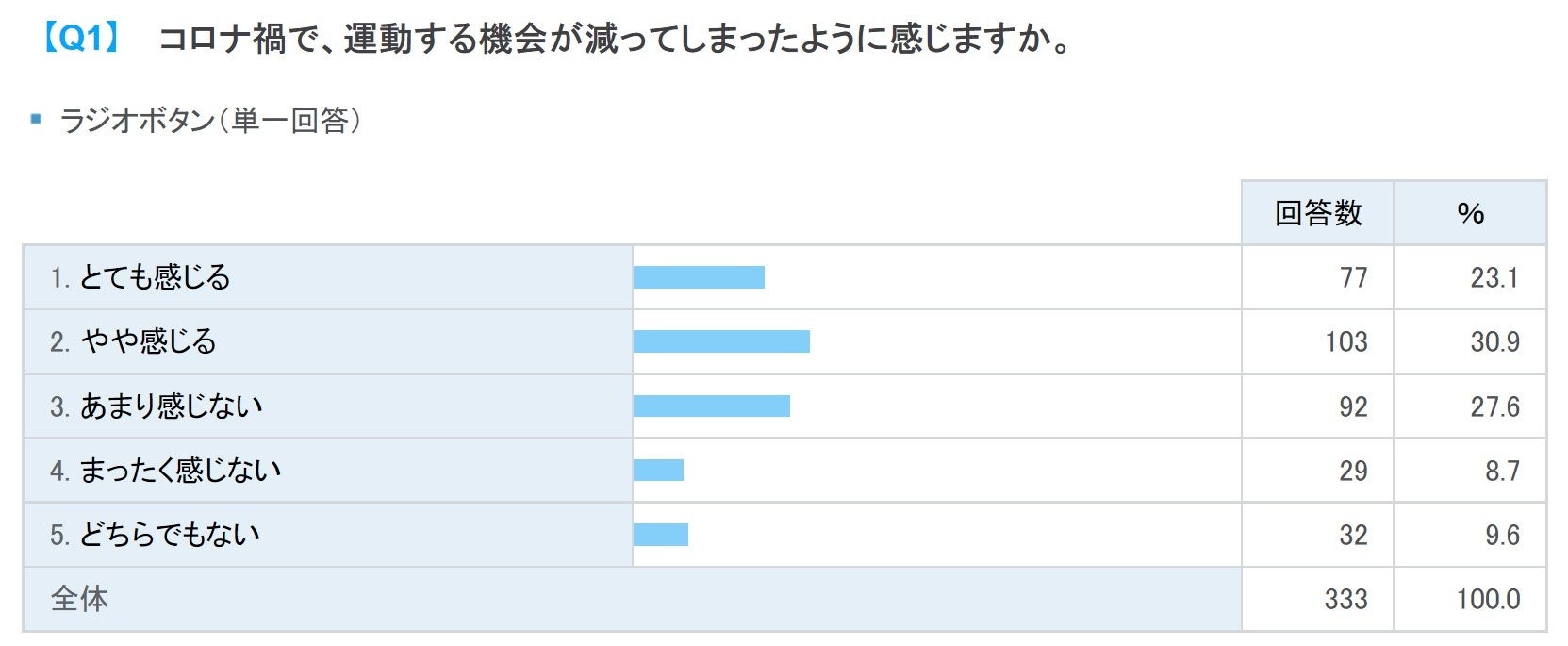Click the 23.1 percentage cell
The width and height of the screenshot is (1568, 646).
(x=1494, y=277)
